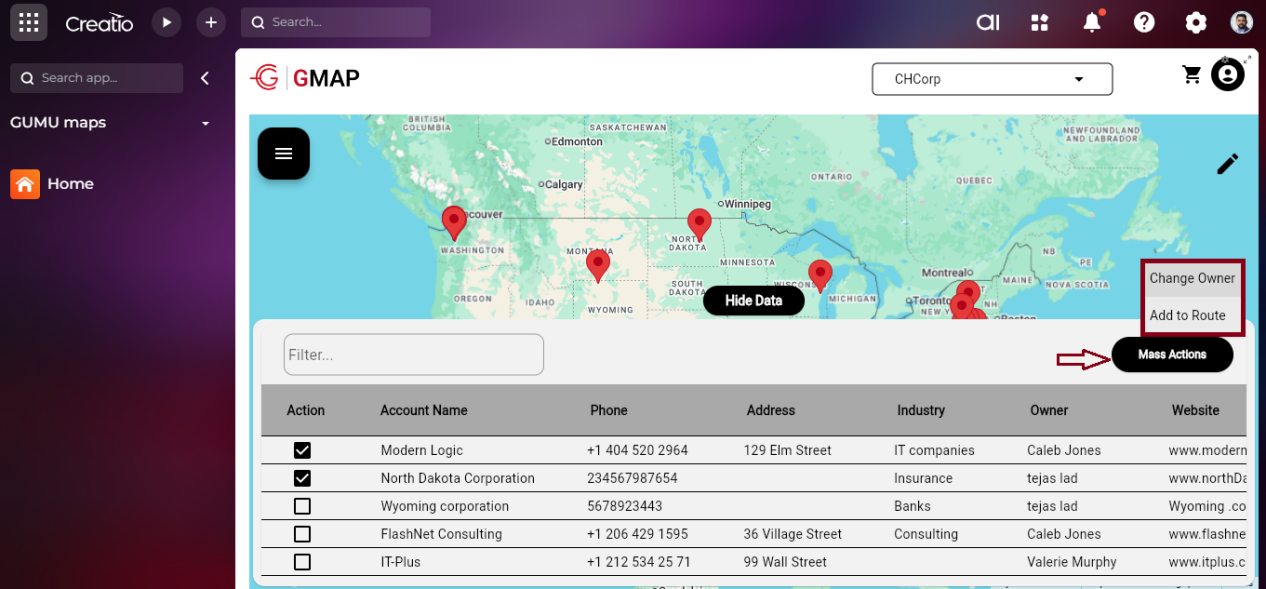The height and width of the screenshot is (589, 1266).
Task: Open the GMAP account avatar icon
Action: coord(1228,75)
